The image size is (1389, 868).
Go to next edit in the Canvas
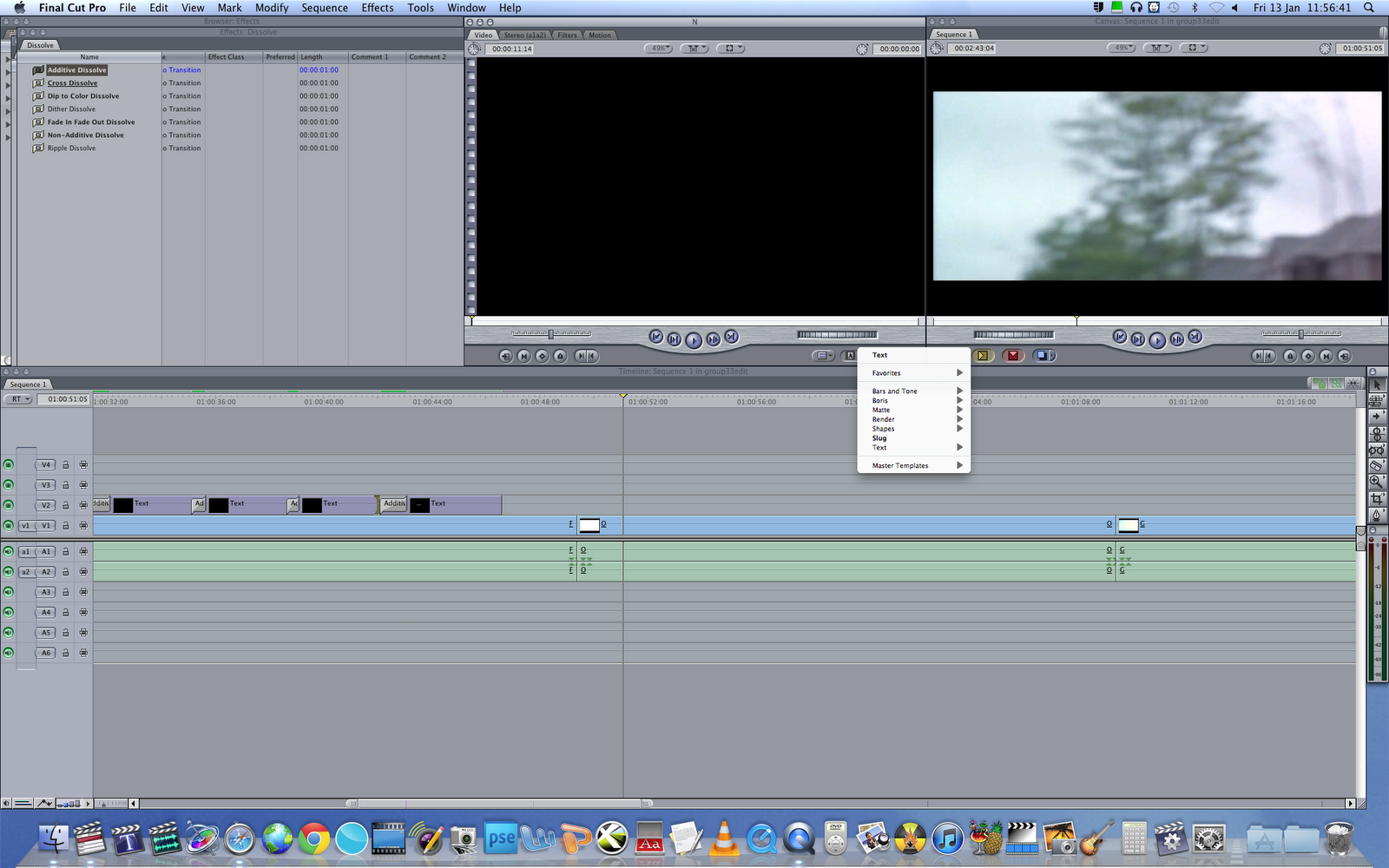click(x=1195, y=337)
